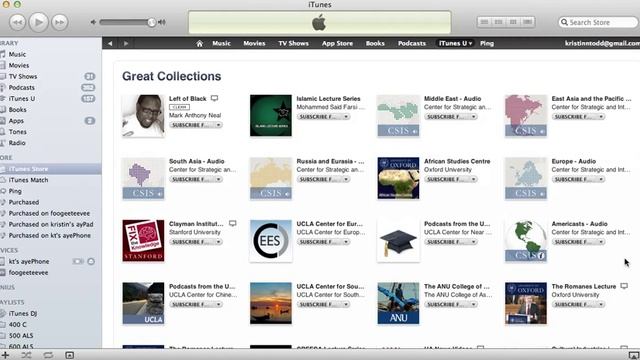Select the 400 C playlist

click(18, 324)
